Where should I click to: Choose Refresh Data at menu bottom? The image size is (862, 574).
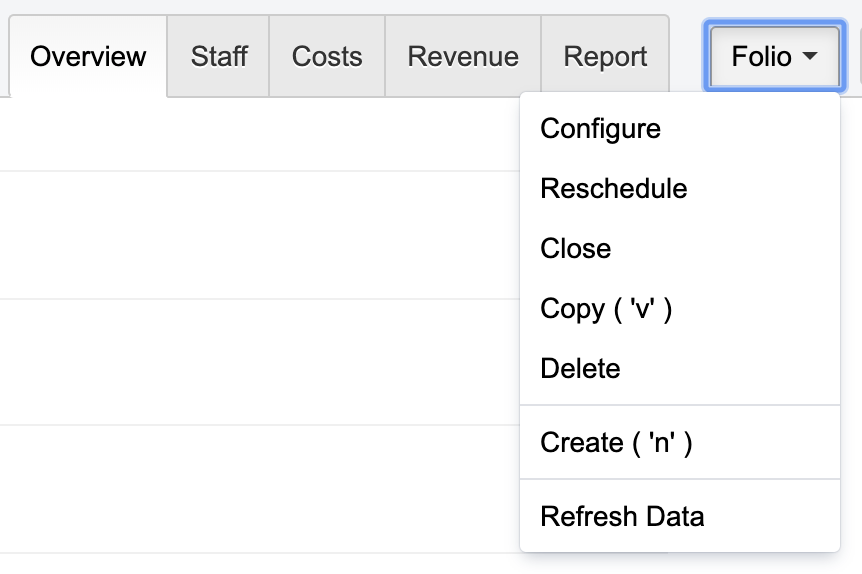tap(622, 516)
